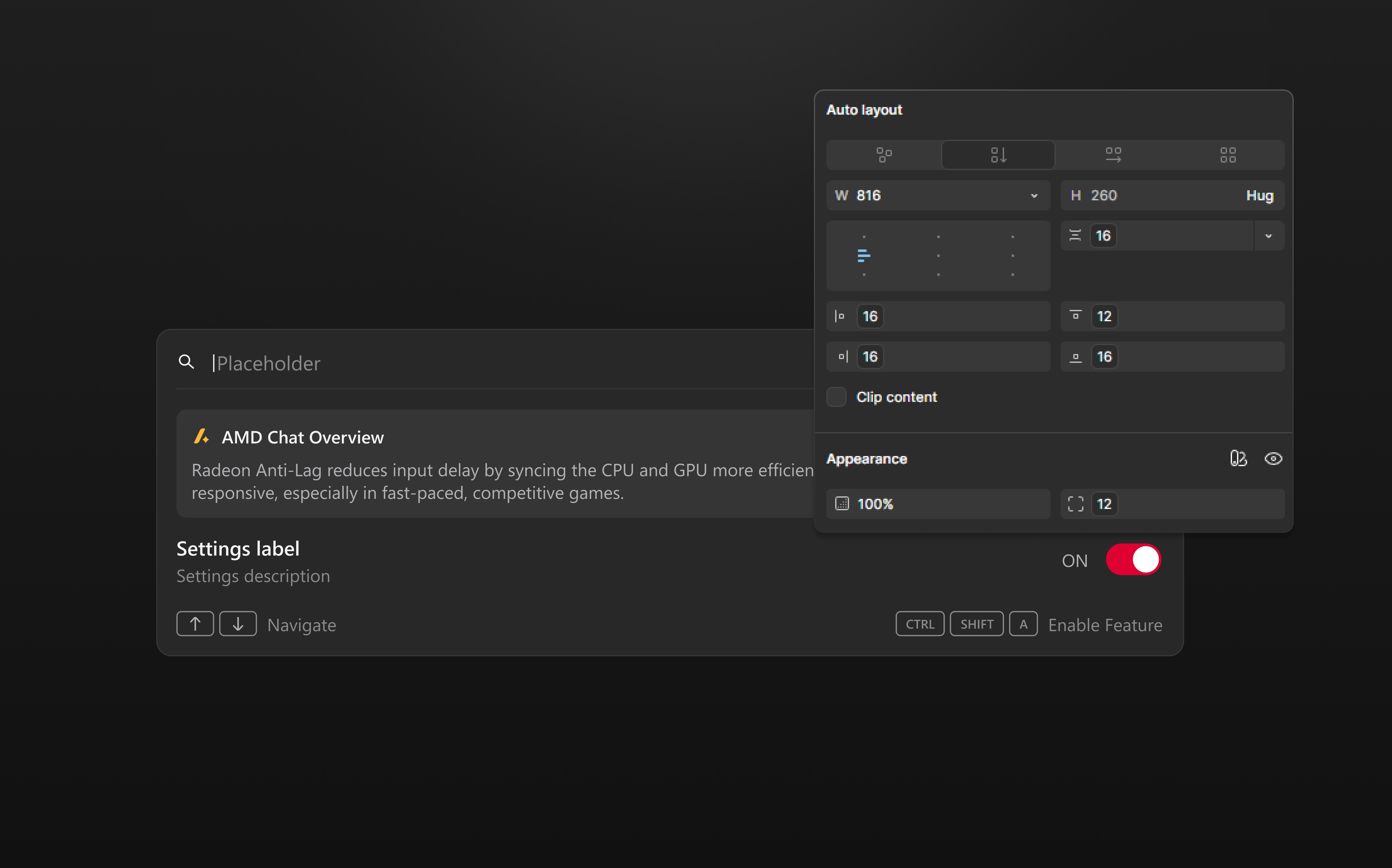Turn off the Settings label toggle

[x=1133, y=560]
